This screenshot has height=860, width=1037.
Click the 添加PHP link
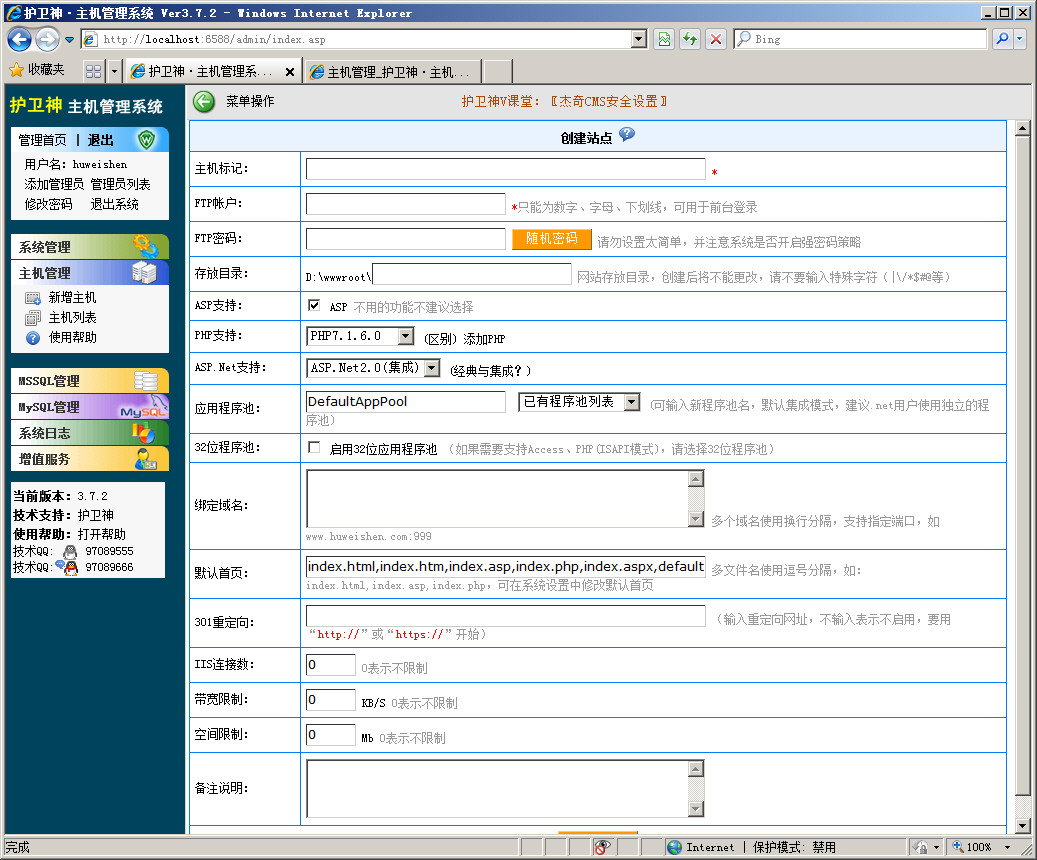pos(484,339)
